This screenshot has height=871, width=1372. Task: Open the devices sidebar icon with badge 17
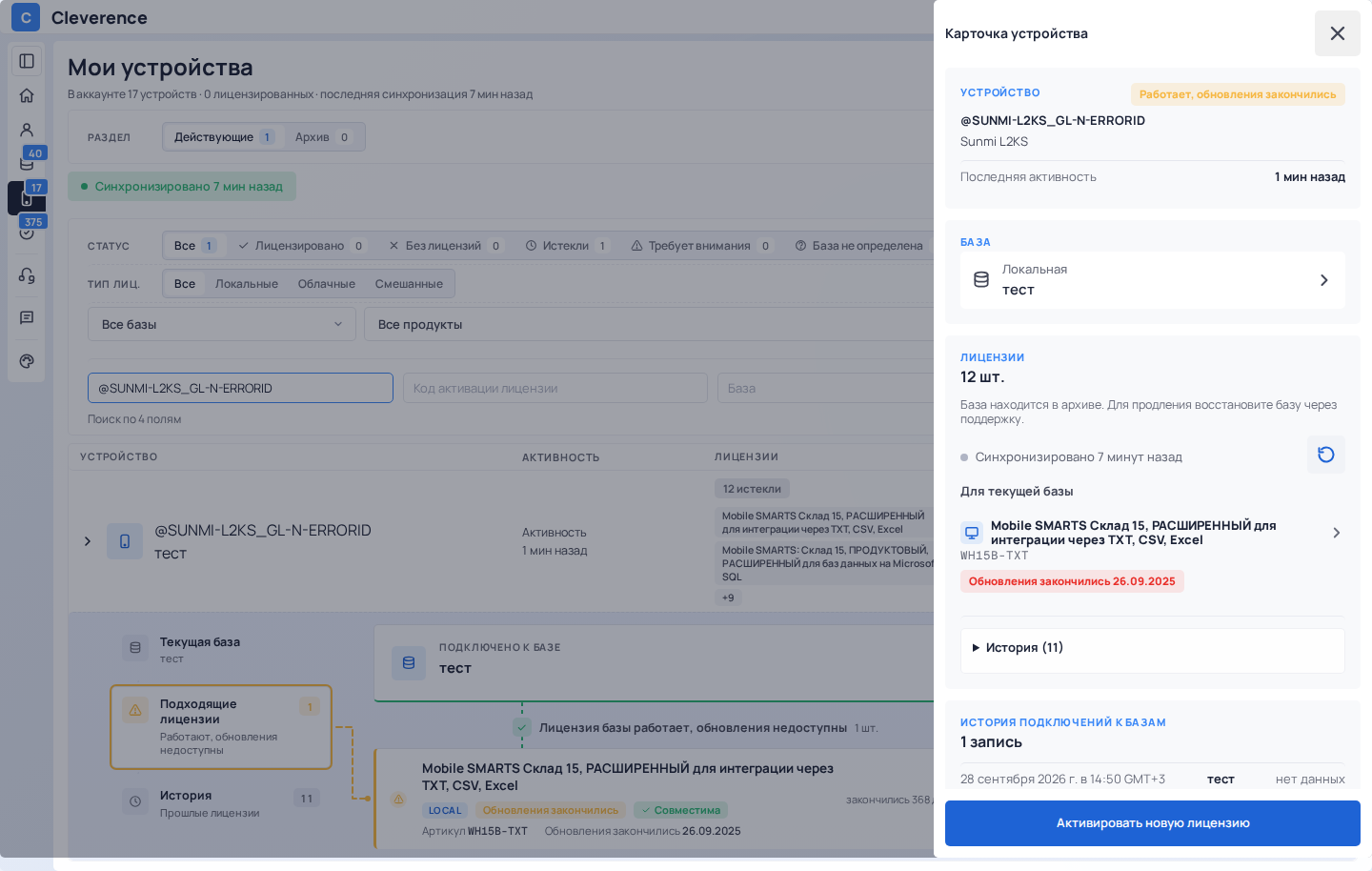27,197
